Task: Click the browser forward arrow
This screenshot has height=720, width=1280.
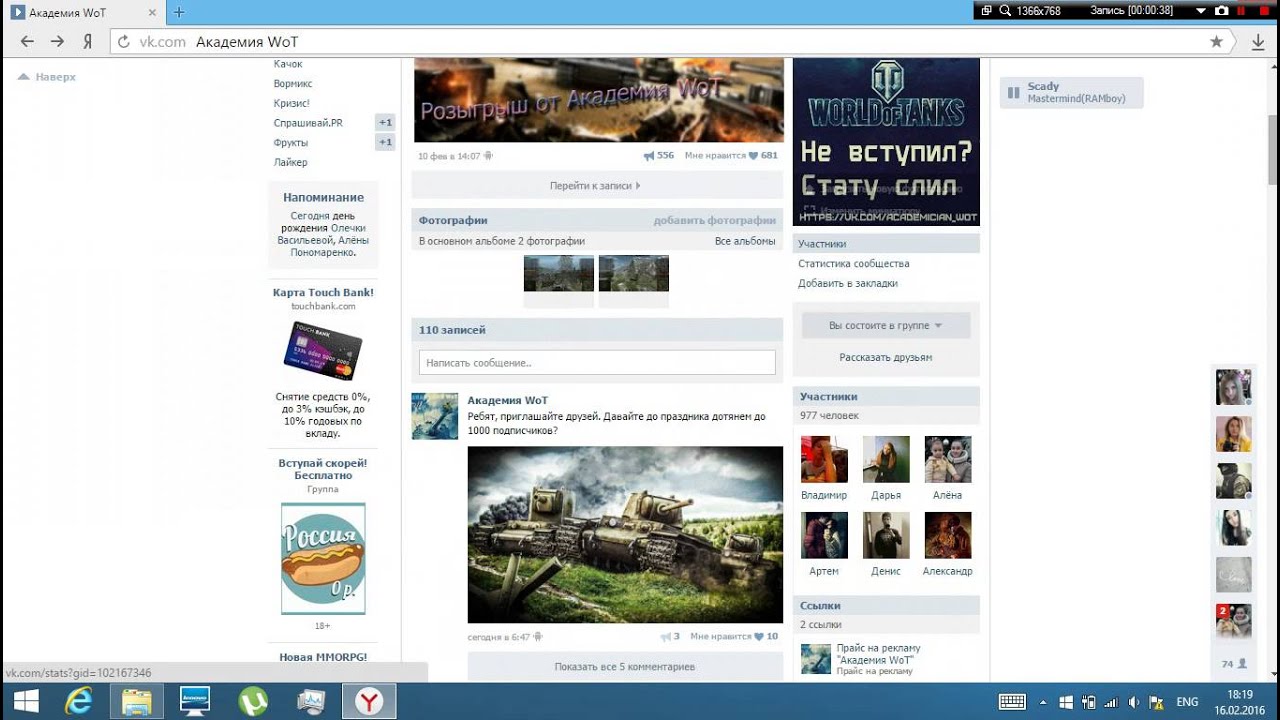Action: tap(57, 41)
